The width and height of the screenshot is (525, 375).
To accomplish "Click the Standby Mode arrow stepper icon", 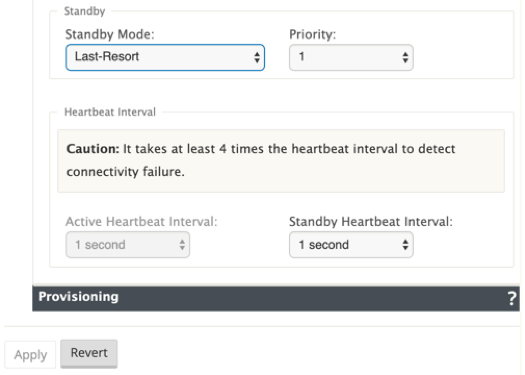I will (x=257, y=58).
